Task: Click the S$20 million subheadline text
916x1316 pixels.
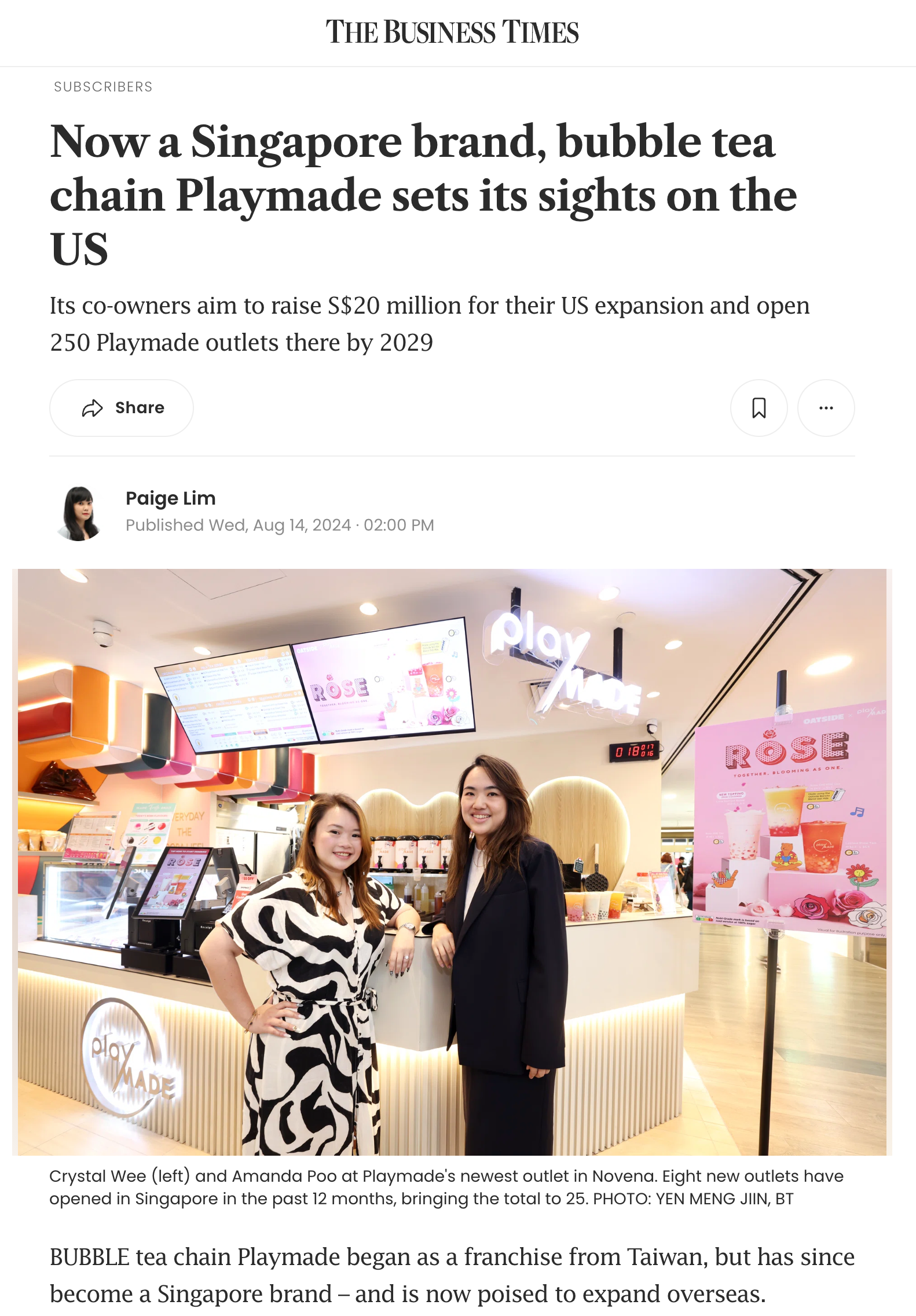Action: tap(430, 324)
